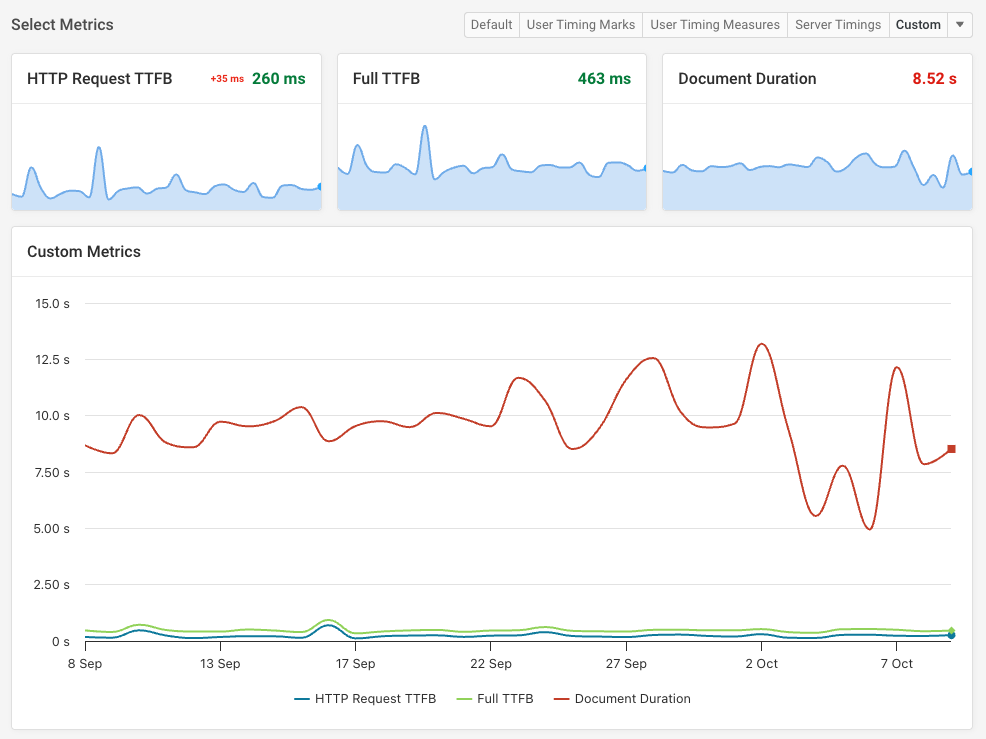
Task: Open the HTTP Request TTFB metric card
Action: 167,132
